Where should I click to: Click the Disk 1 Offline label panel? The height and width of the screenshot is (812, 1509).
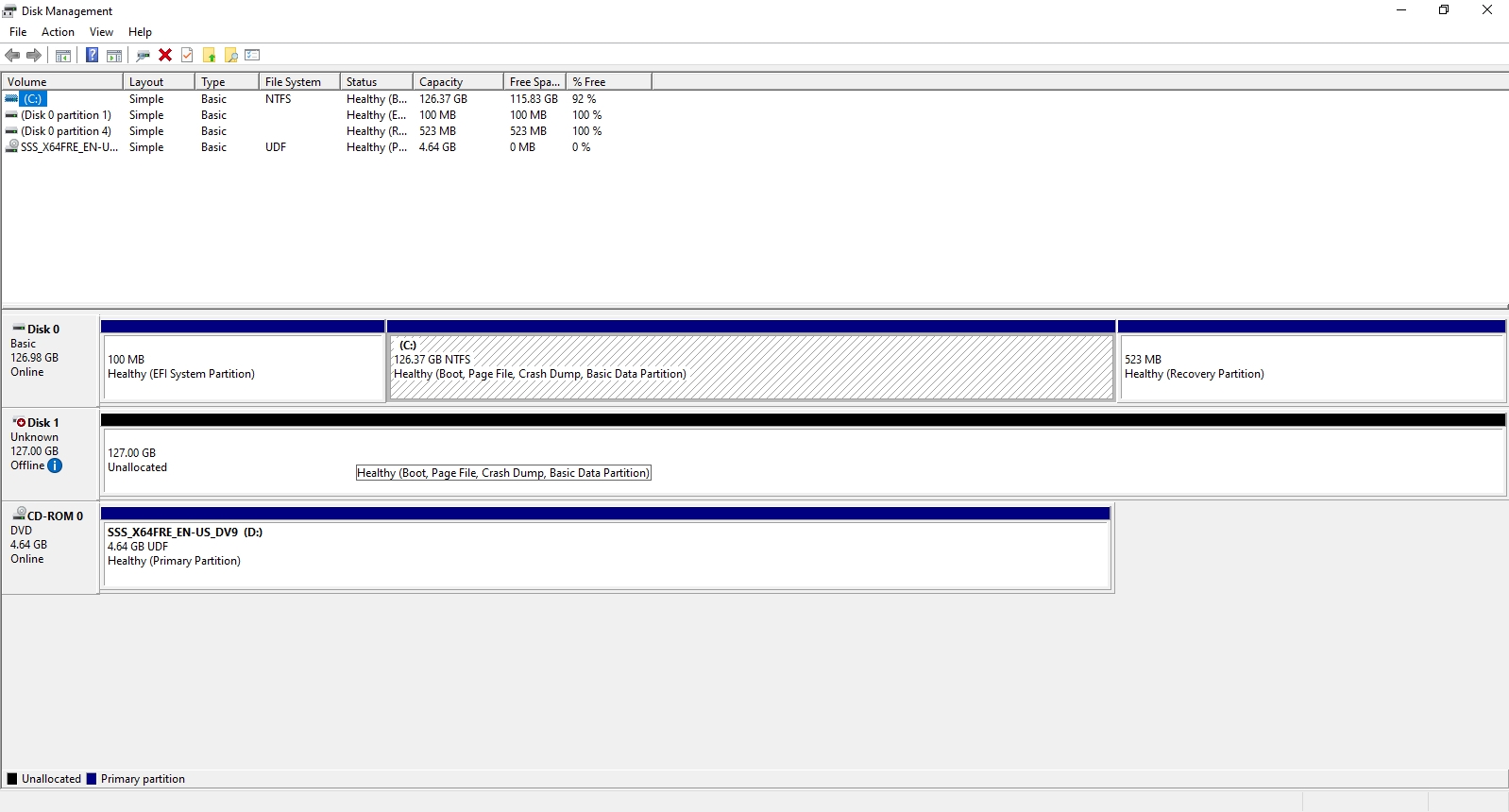(x=51, y=453)
